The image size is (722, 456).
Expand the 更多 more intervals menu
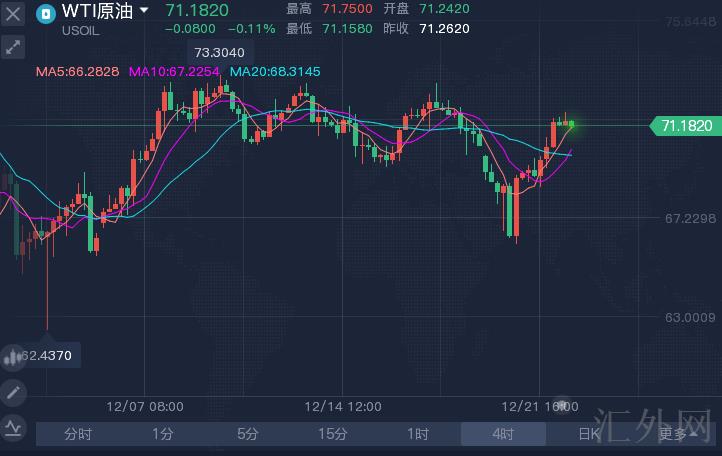[x=677, y=434]
